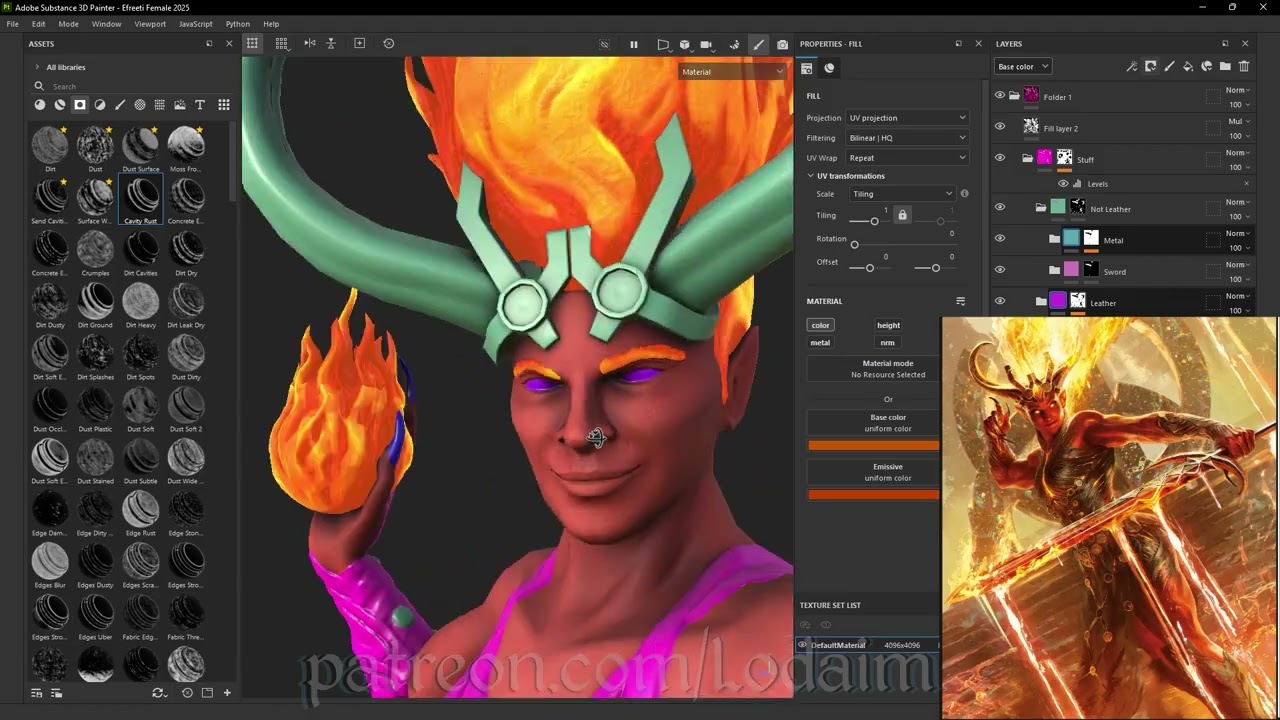Viewport: 1280px width, 720px height.
Task: Open the Mode menu
Action: point(68,23)
